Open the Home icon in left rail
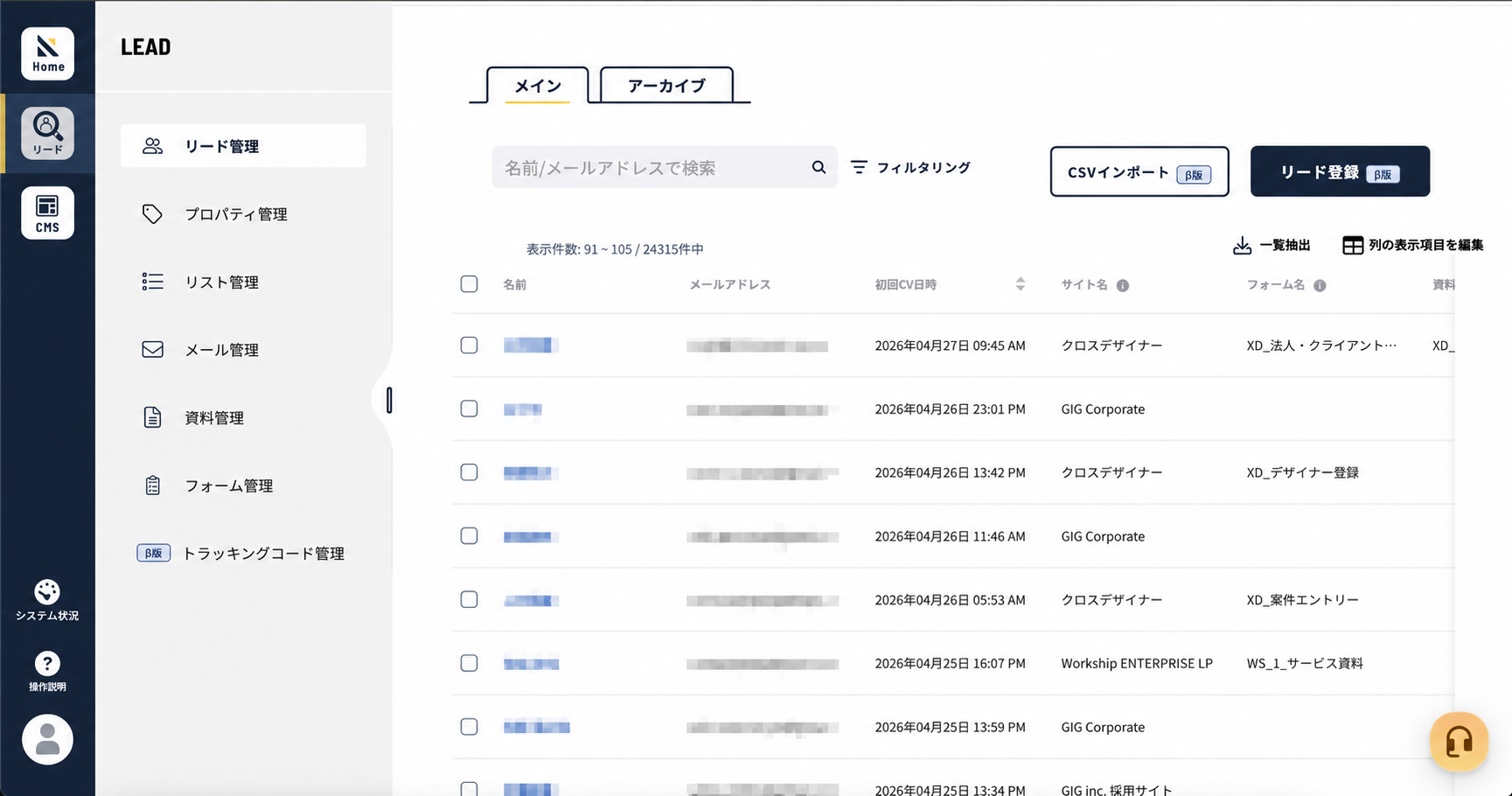The height and width of the screenshot is (796, 1512). coord(47,53)
